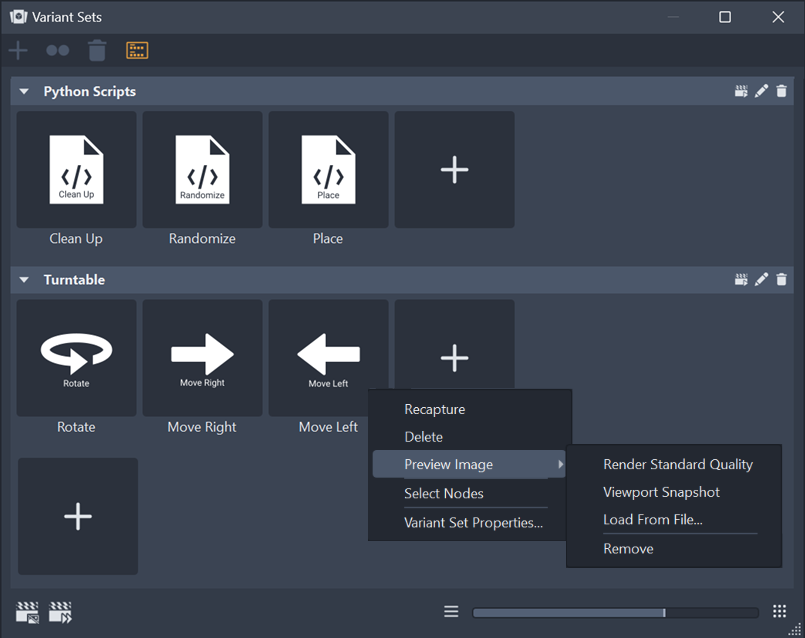Click the Place label text
The image size is (805, 638).
click(x=328, y=239)
